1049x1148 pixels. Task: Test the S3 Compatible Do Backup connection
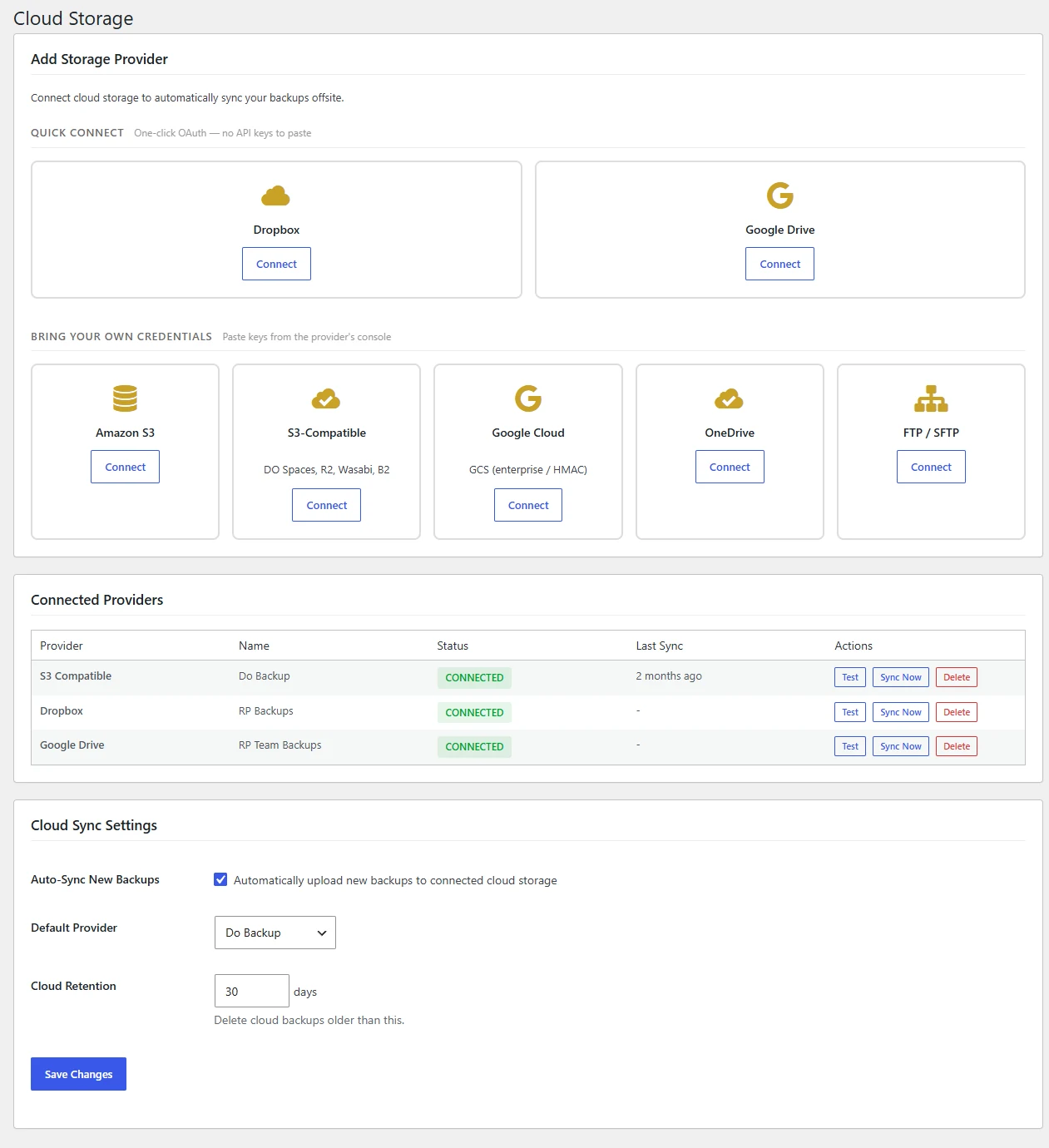[x=850, y=677]
